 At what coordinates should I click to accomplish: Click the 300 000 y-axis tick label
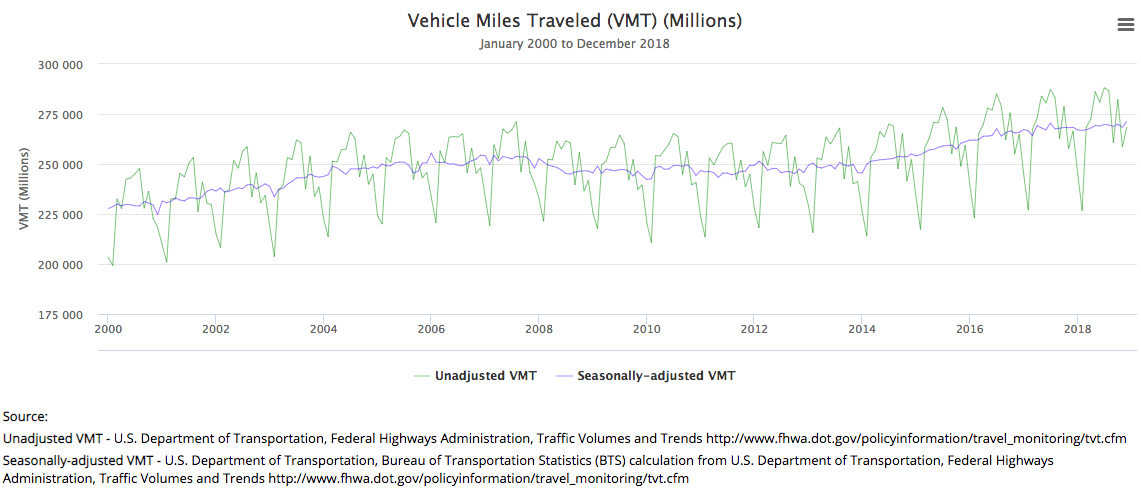pos(60,65)
